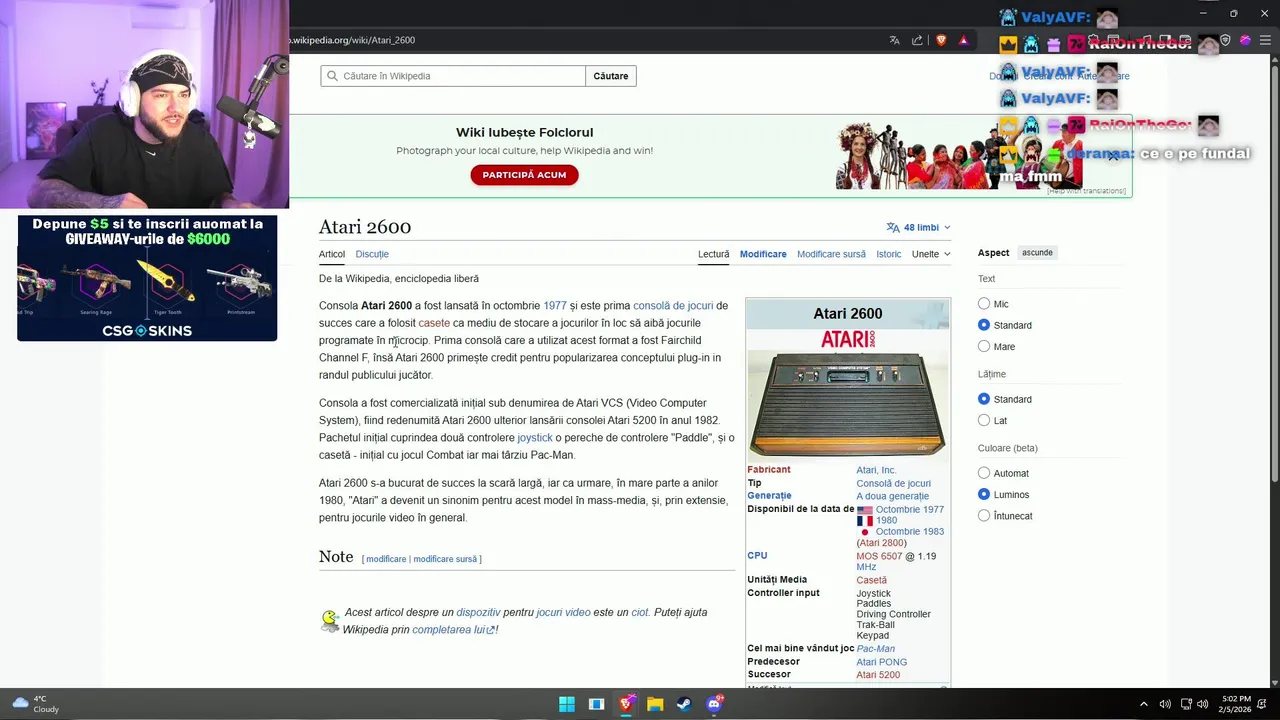
Task: Open the weather widget on taskbar
Action: [35, 704]
